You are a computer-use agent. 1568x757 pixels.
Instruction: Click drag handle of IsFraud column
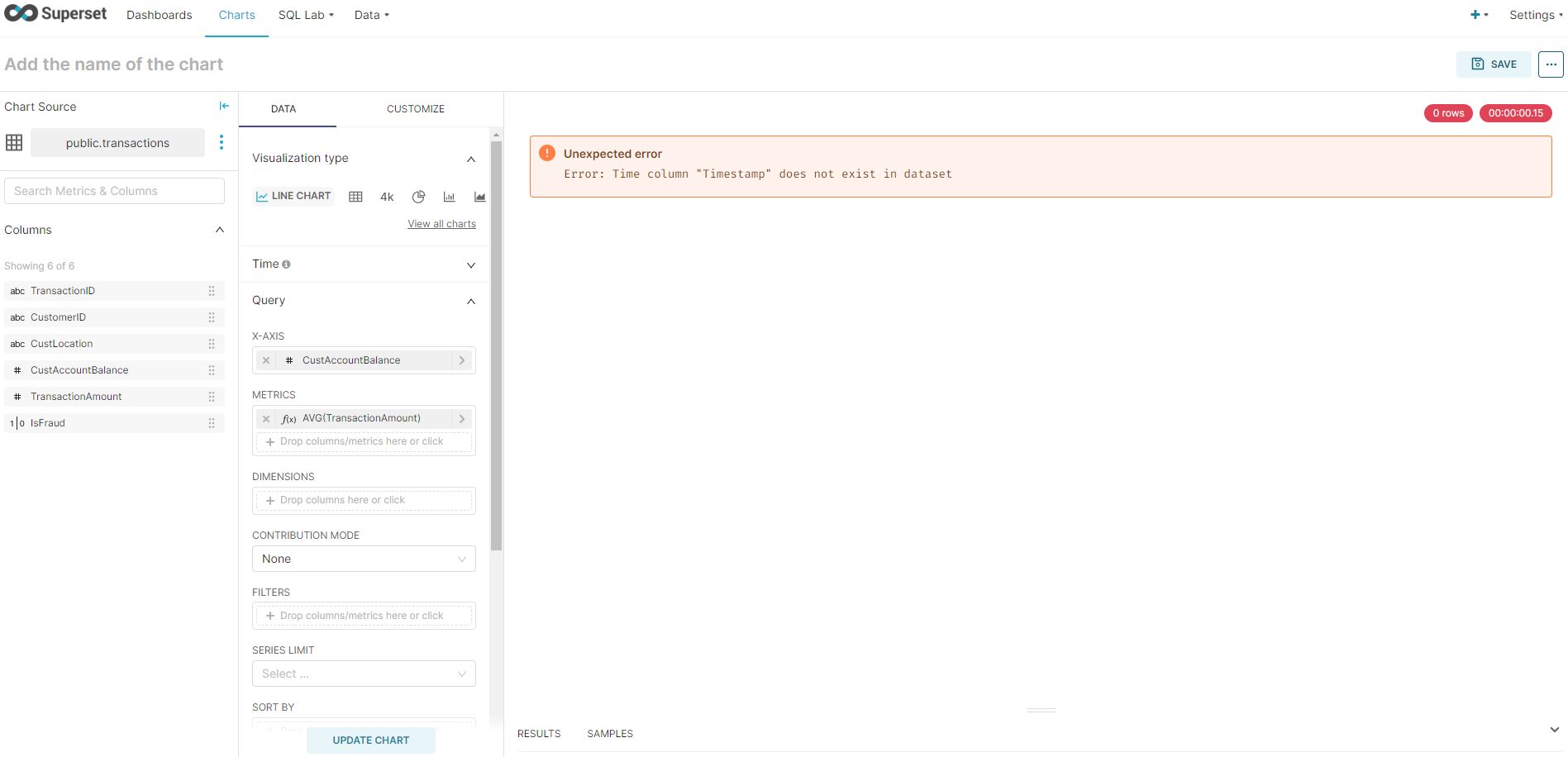[x=212, y=423]
